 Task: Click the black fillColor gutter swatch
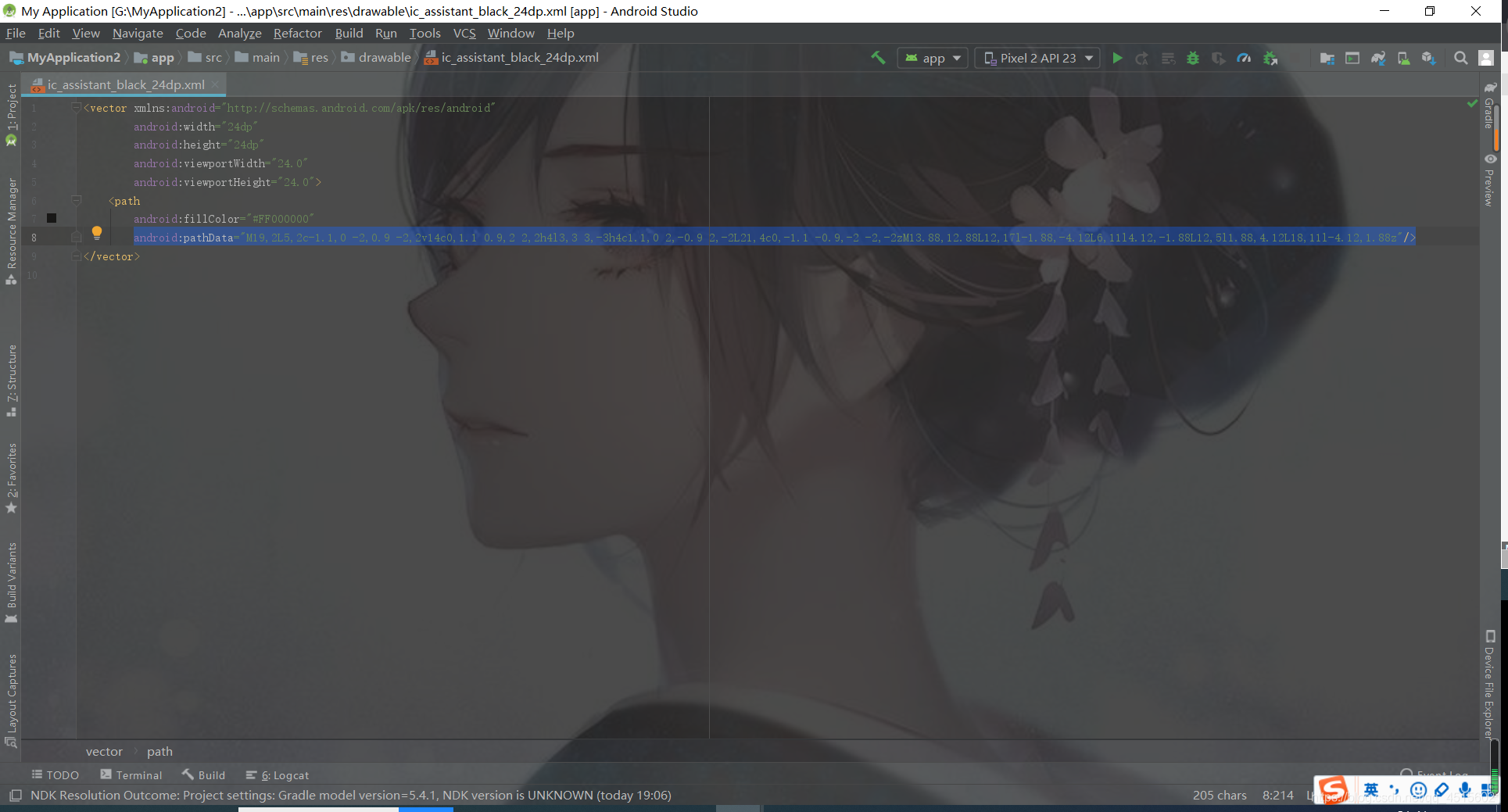coord(52,219)
